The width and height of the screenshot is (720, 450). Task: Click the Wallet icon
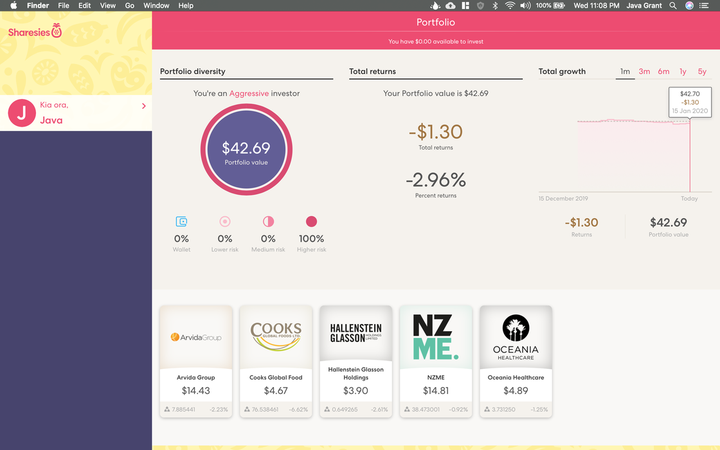[181, 222]
